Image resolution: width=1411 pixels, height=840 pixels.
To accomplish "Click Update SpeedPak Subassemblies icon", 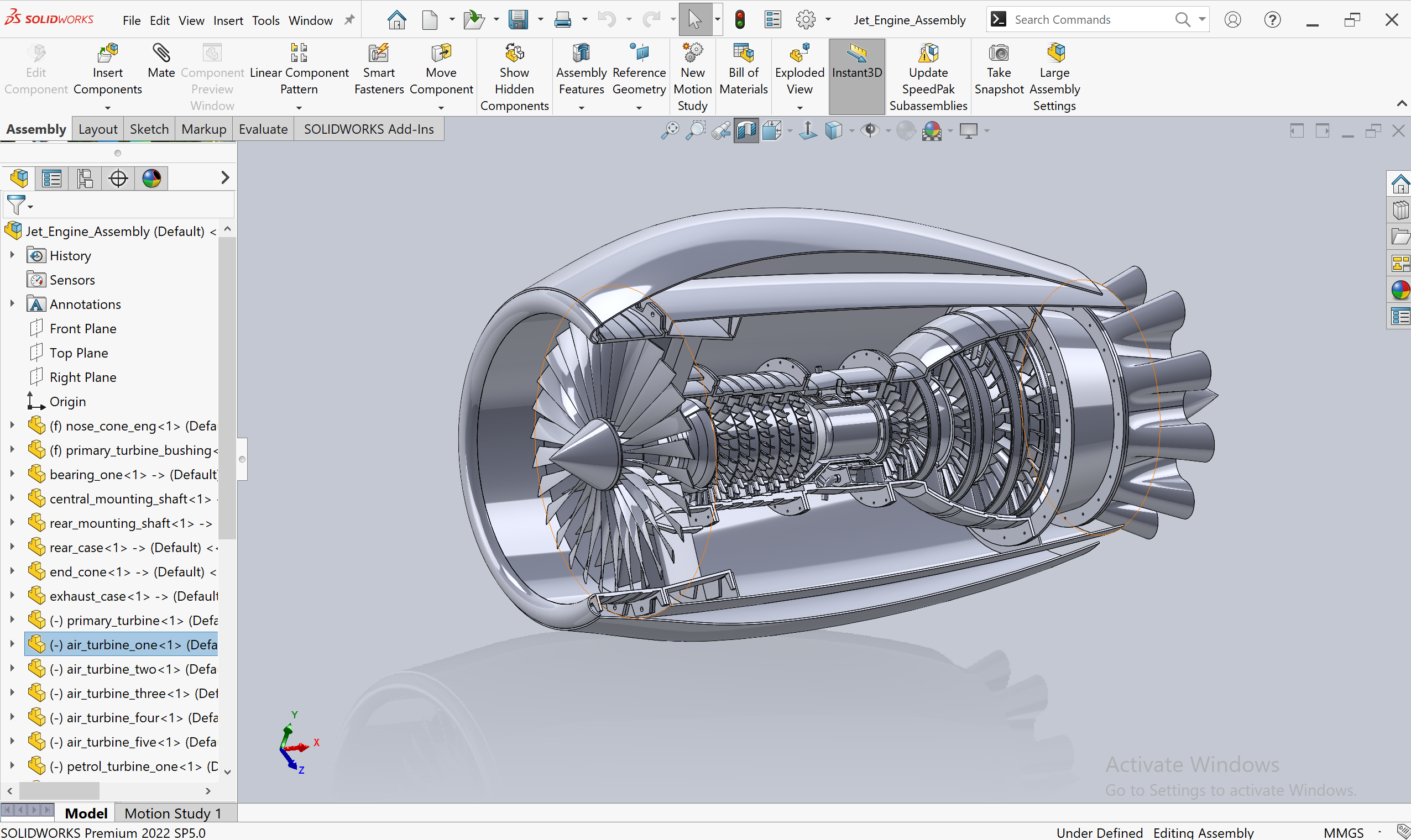I will [928, 53].
